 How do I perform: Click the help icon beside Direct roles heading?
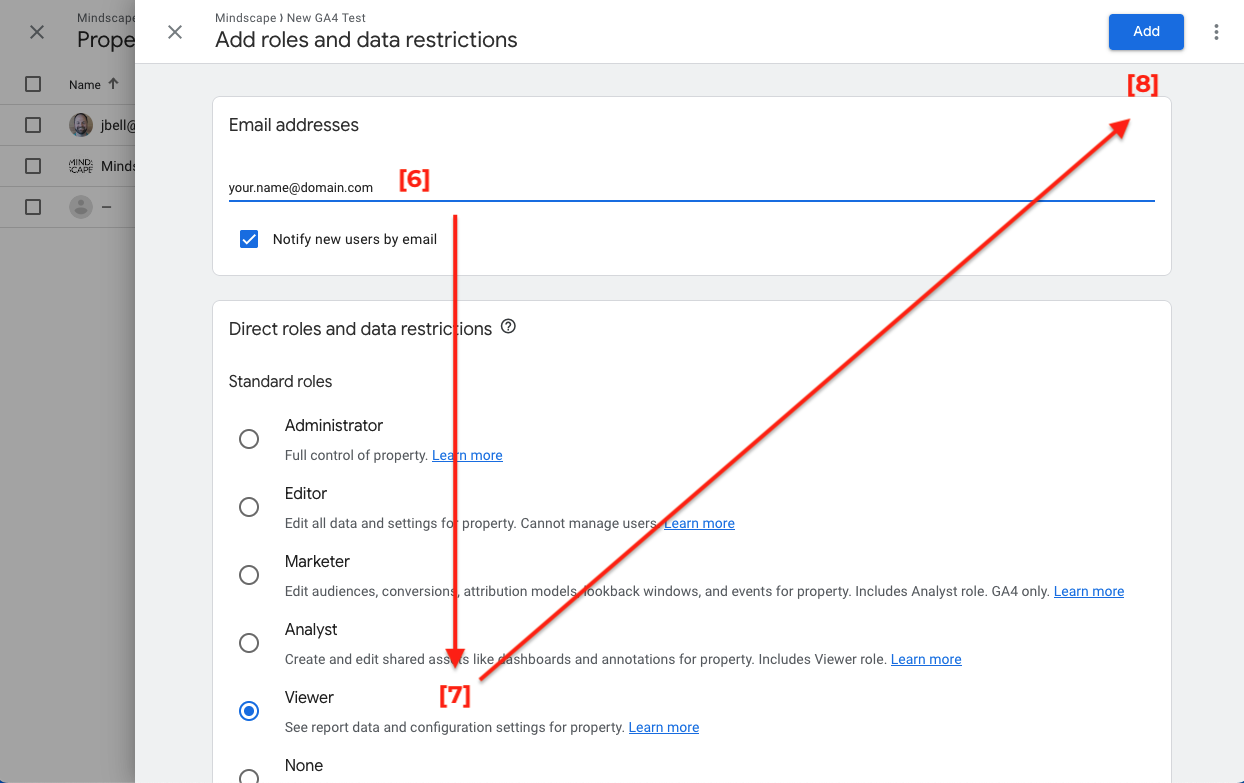(508, 326)
